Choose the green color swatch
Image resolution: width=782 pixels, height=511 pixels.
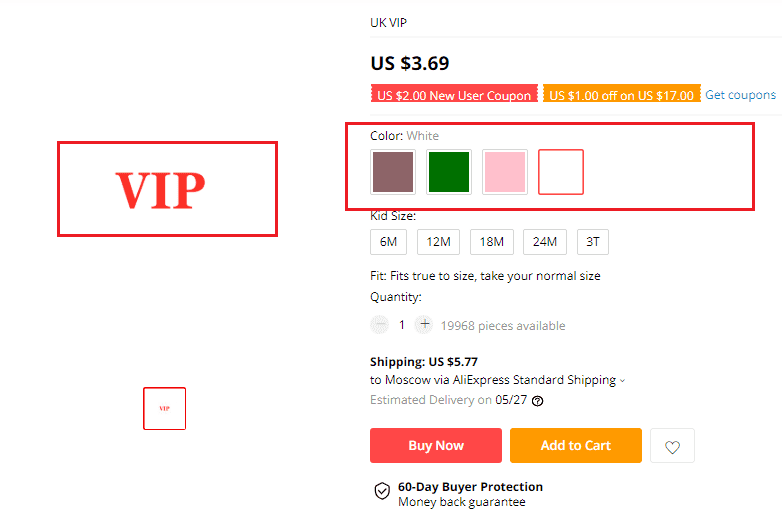(448, 172)
